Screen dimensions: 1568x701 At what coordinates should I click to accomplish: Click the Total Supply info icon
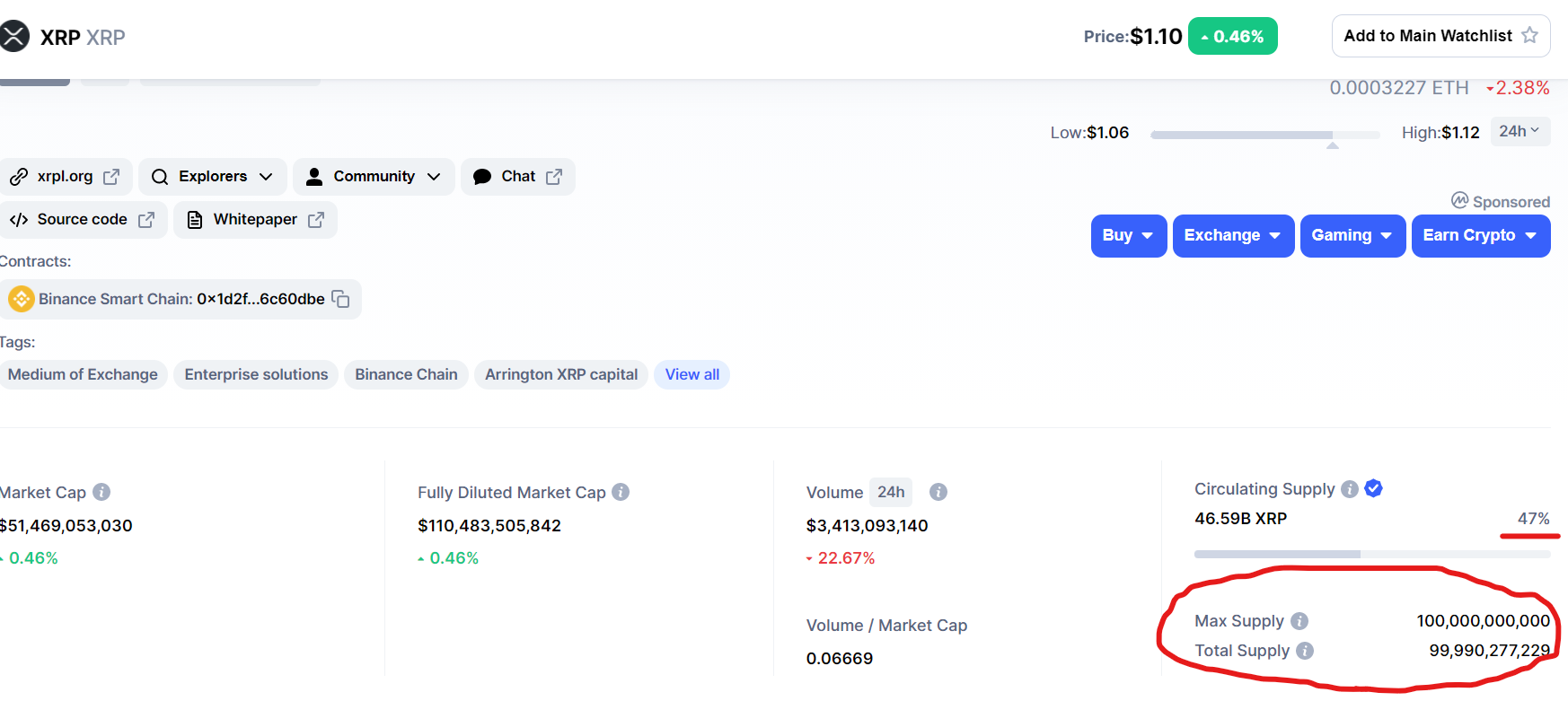1305,651
